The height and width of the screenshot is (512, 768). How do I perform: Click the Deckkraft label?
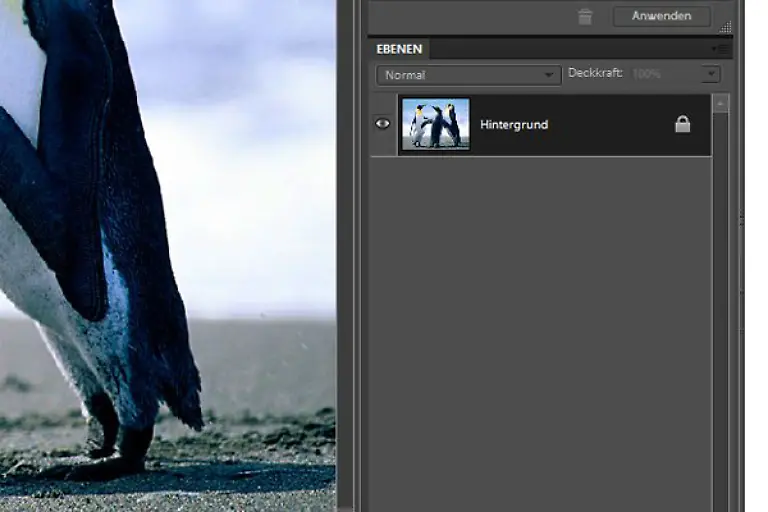pos(596,73)
